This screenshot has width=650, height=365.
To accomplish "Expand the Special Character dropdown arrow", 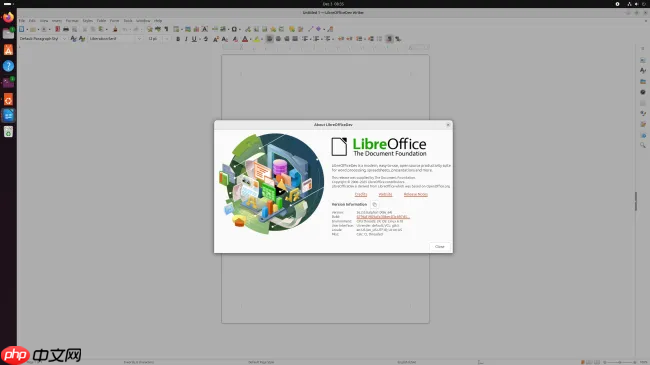I will click(x=240, y=29).
